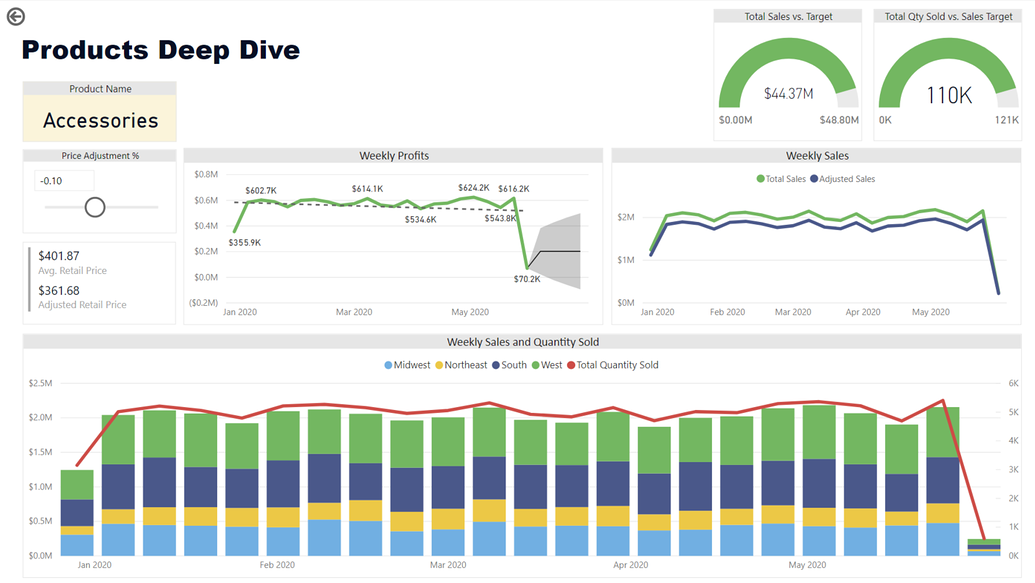Select Accessories in the Product Name slicer
The height and width of the screenshot is (583, 1035).
click(x=99, y=119)
